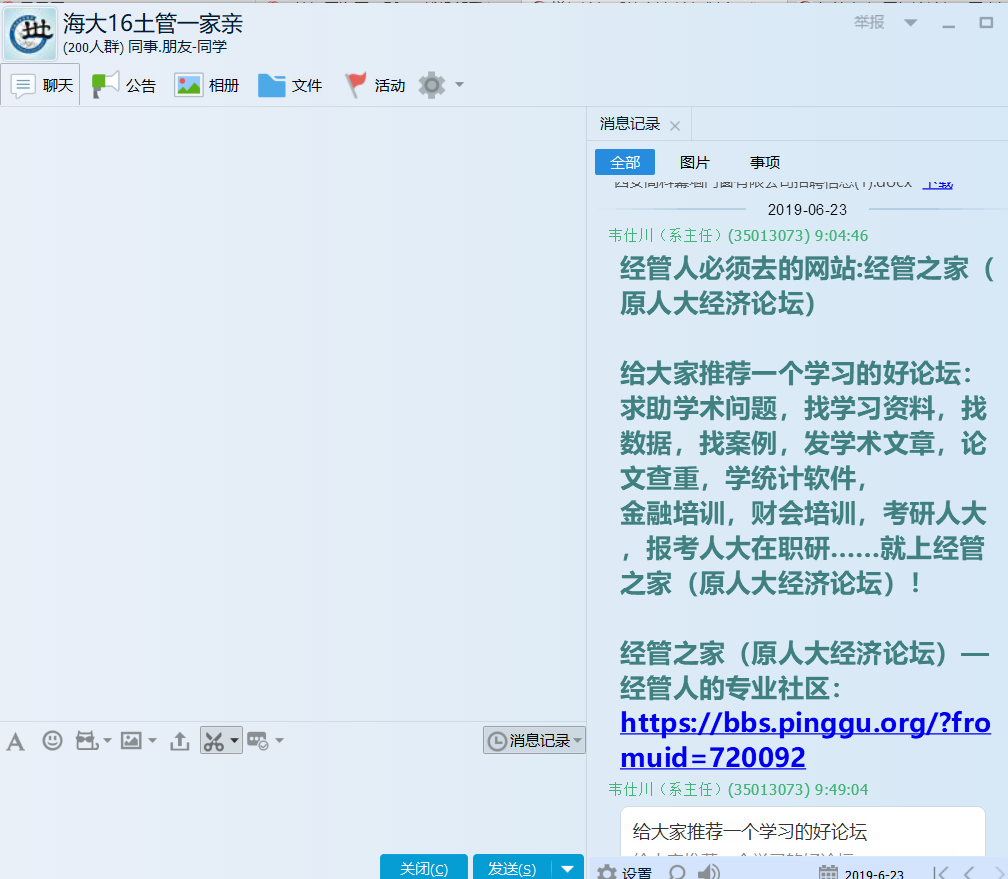Image resolution: width=1008 pixels, height=879 pixels.
Task: Click the speaker icon in record footer
Action: click(708, 872)
